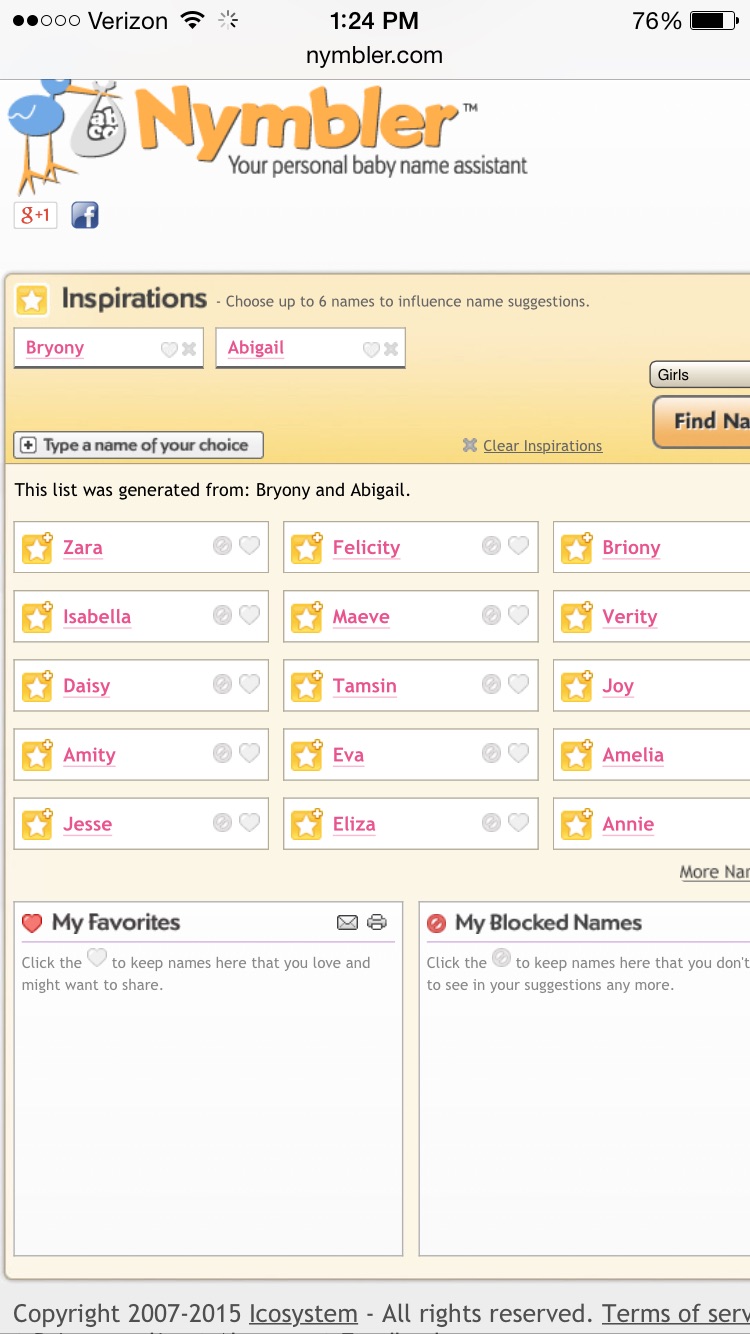
Task: Block the name Tamsin
Action: 491,684
